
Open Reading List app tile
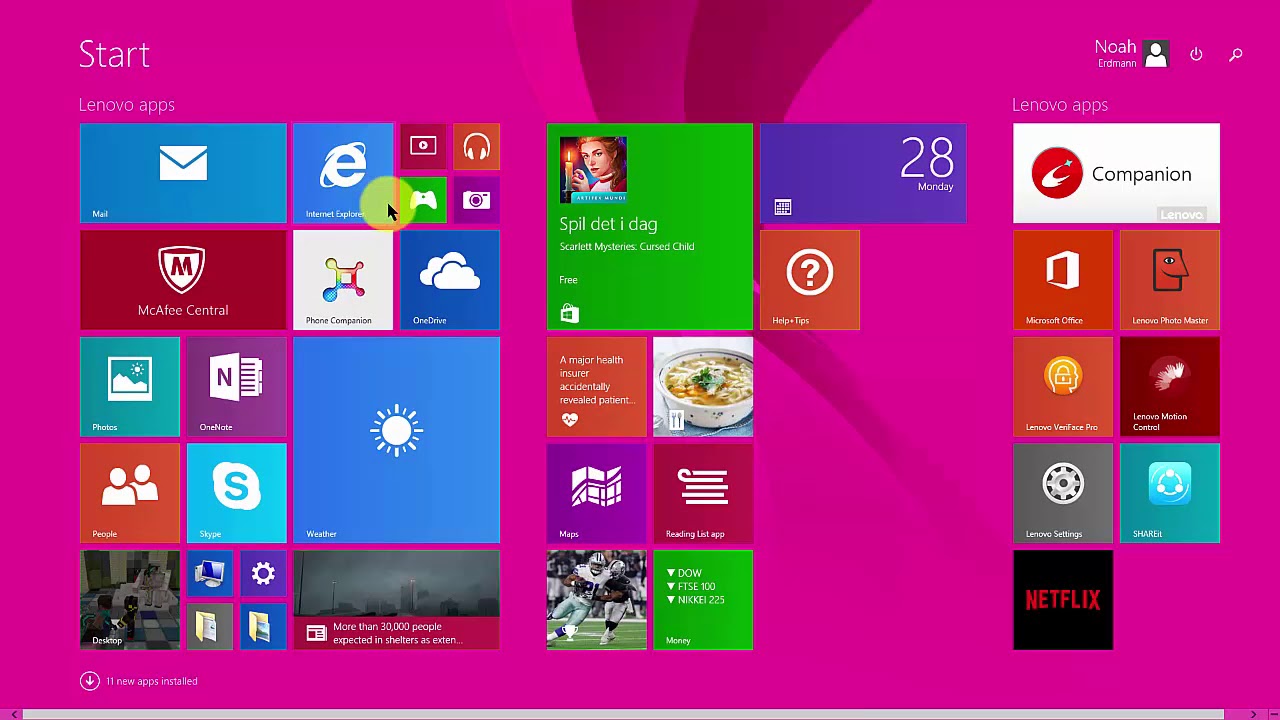coord(703,493)
